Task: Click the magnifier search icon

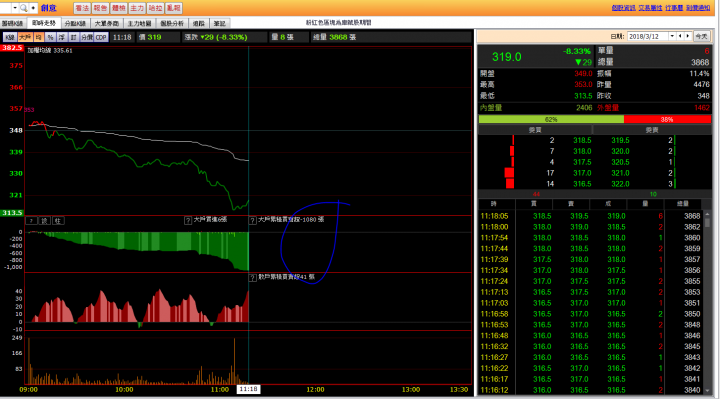Action: [23, 8]
